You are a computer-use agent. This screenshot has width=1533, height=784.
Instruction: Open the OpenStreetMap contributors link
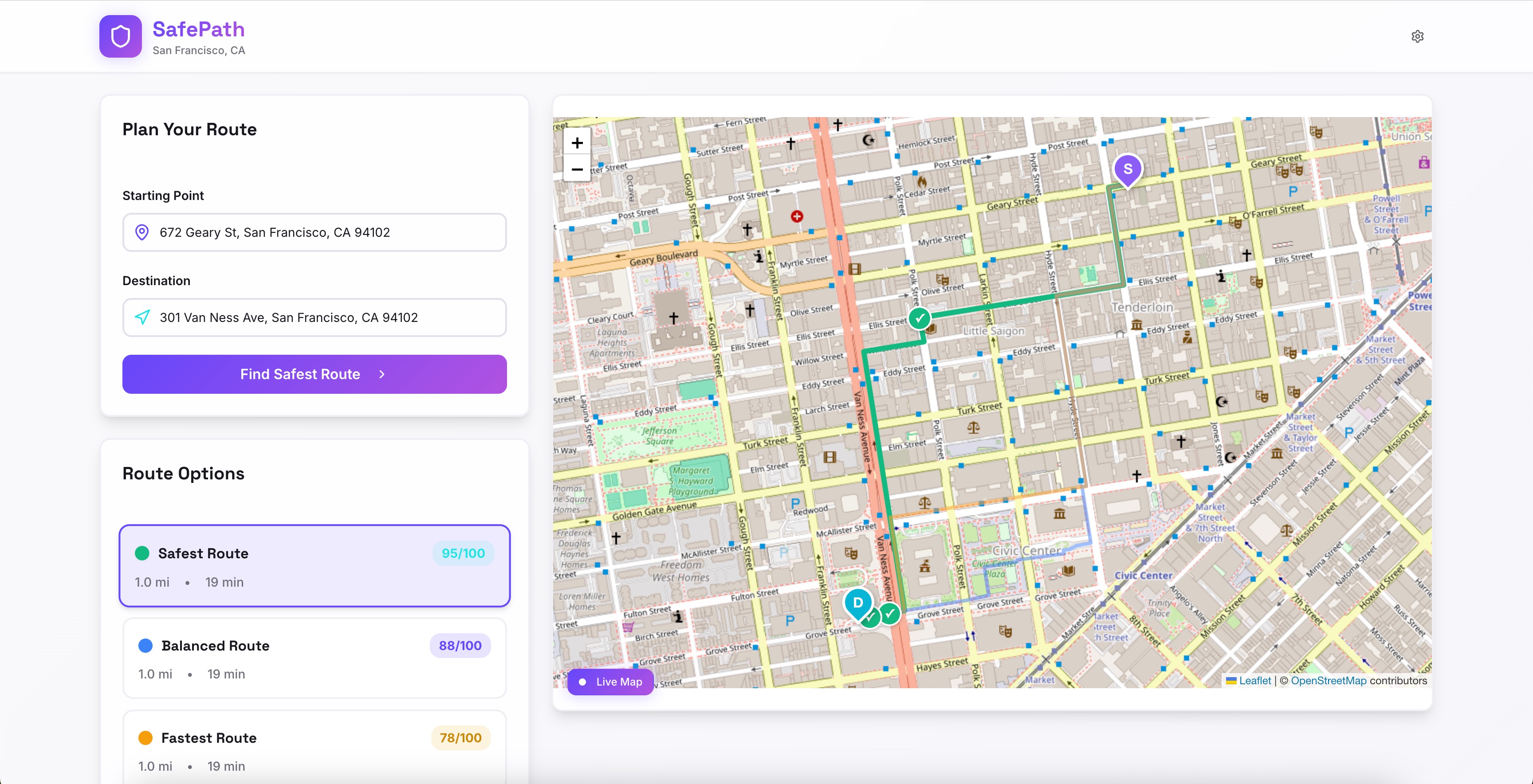coord(1328,681)
